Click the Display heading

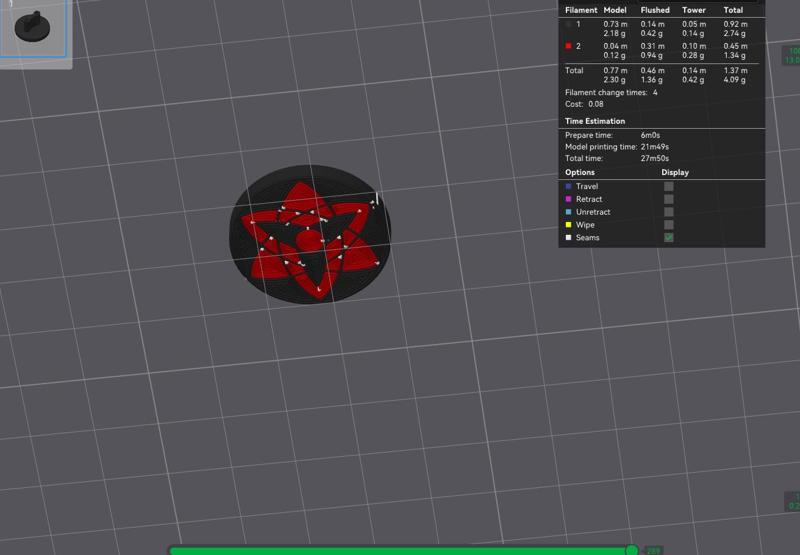(675, 172)
